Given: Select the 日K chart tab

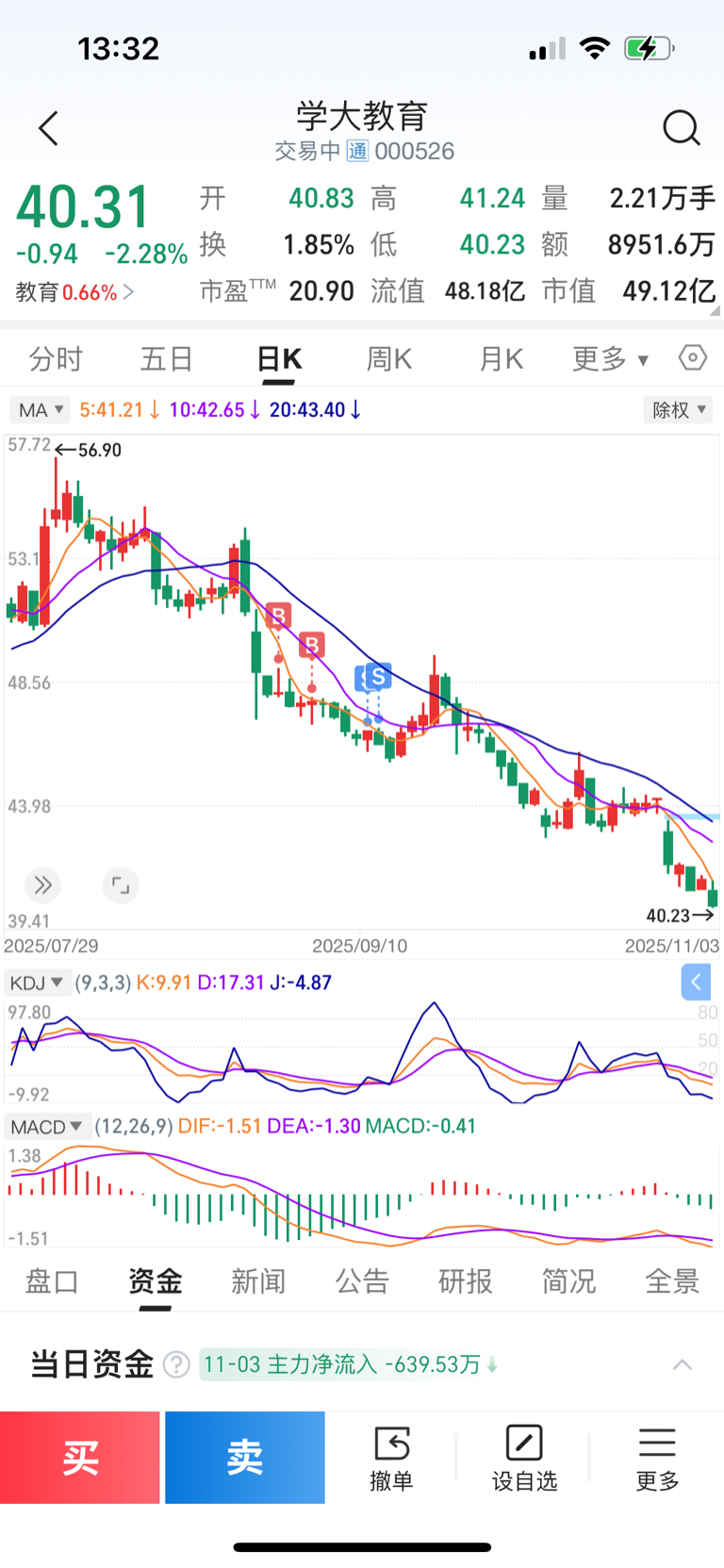Looking at the screenshot, I should (279, 358).
